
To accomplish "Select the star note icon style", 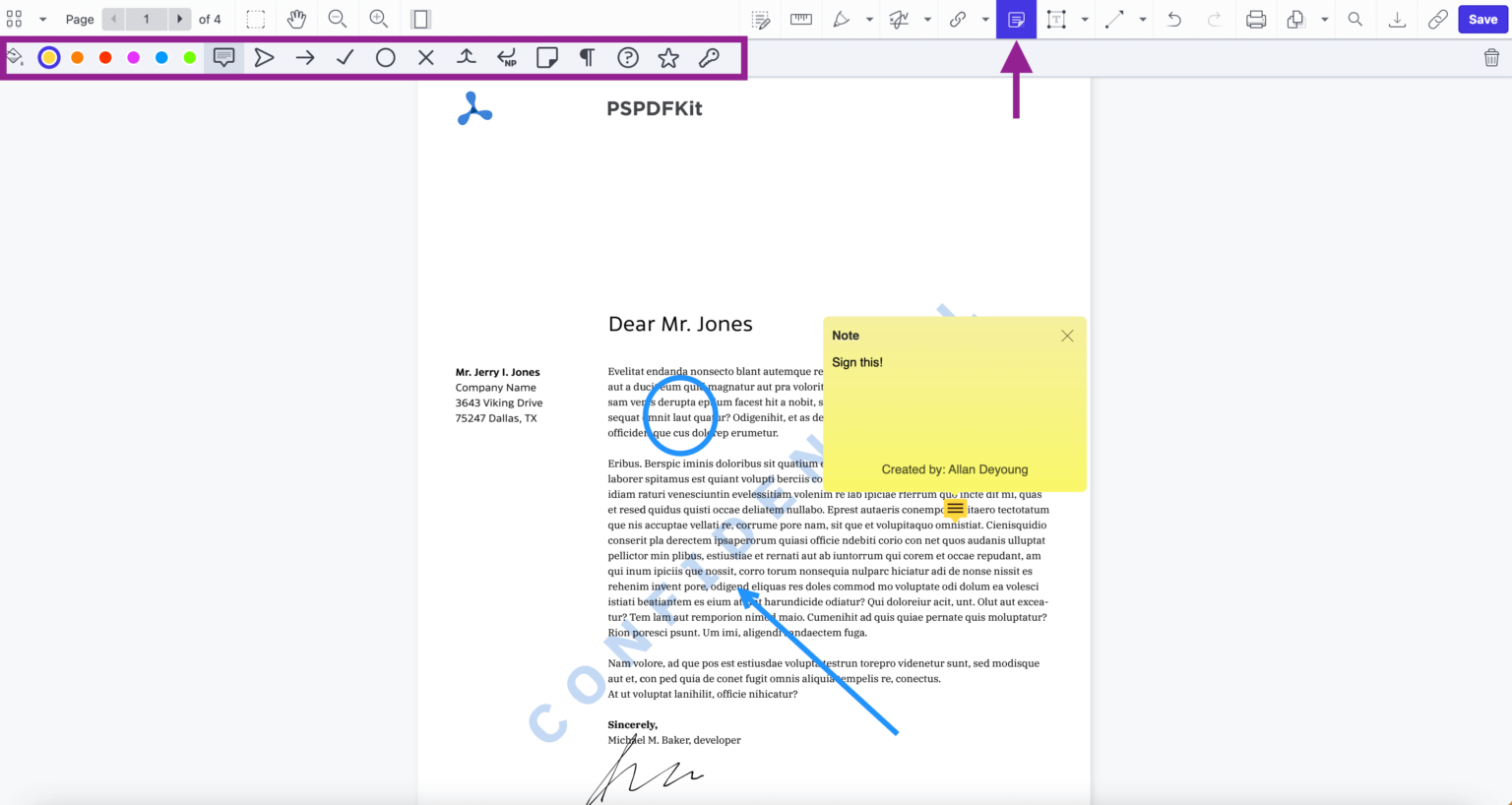I will coord(667,57).
